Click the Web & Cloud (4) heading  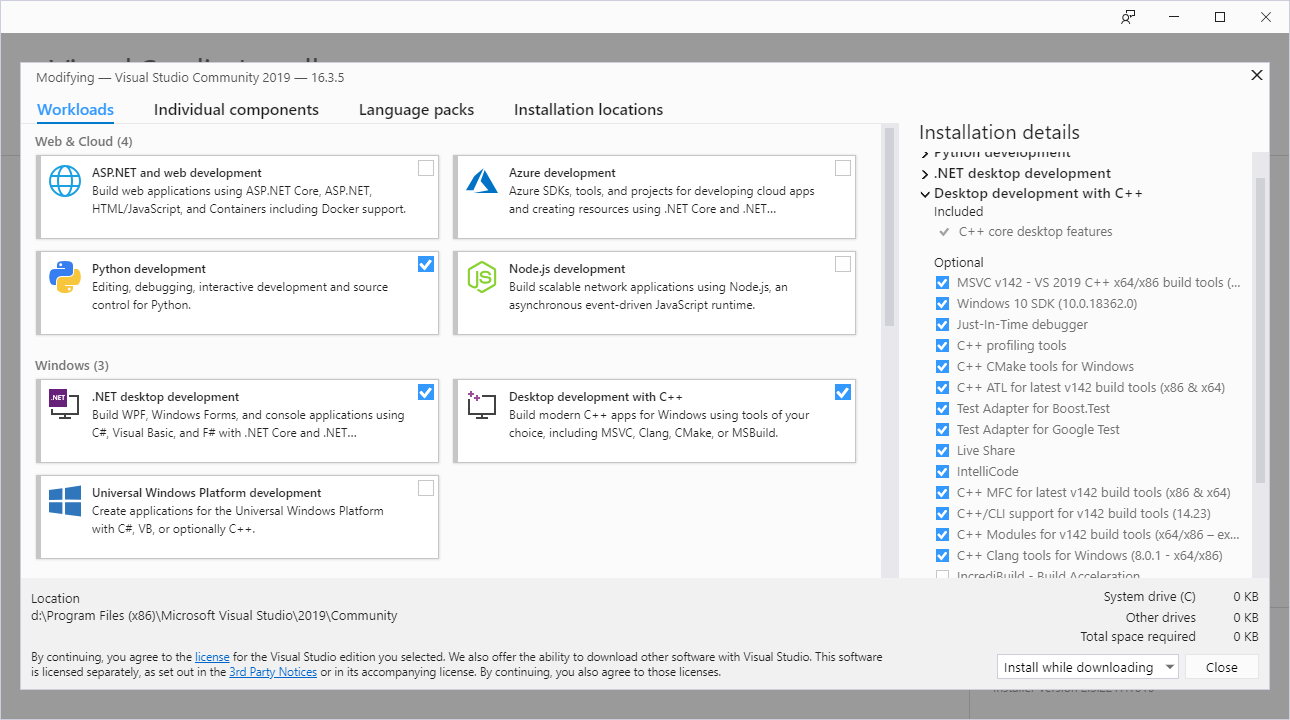(83, 141)
